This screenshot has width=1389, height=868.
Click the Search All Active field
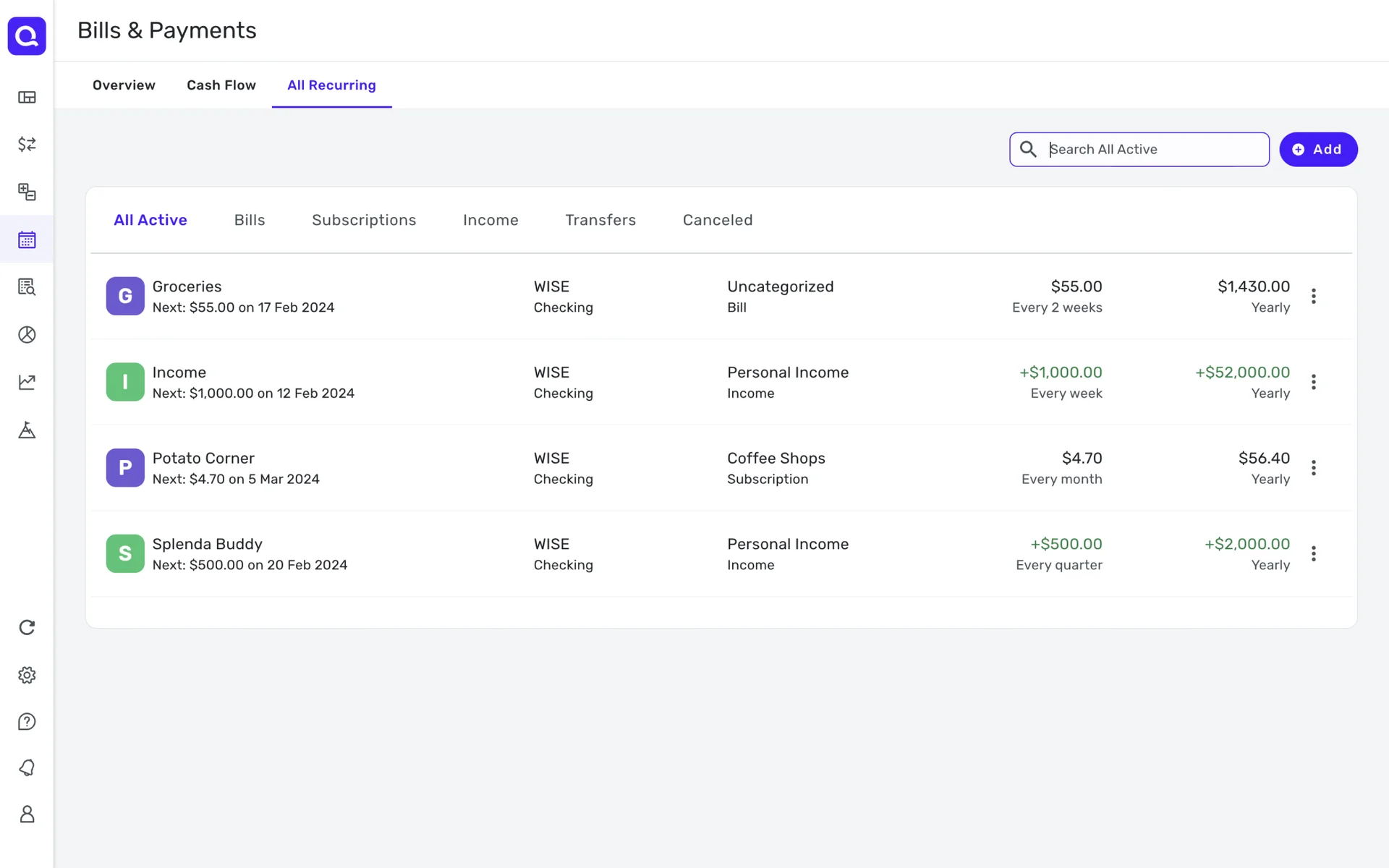click(1154, 150)
